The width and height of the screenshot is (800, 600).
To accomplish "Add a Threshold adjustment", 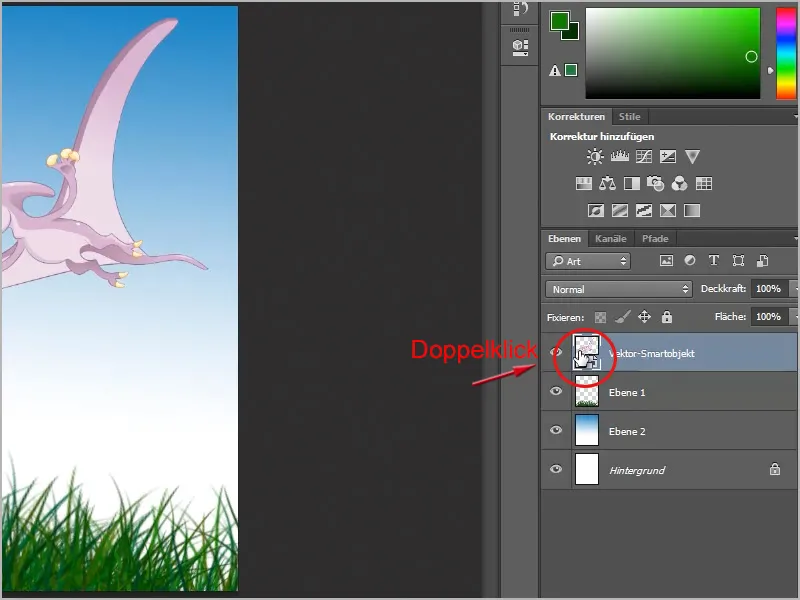I will (644, 210).
